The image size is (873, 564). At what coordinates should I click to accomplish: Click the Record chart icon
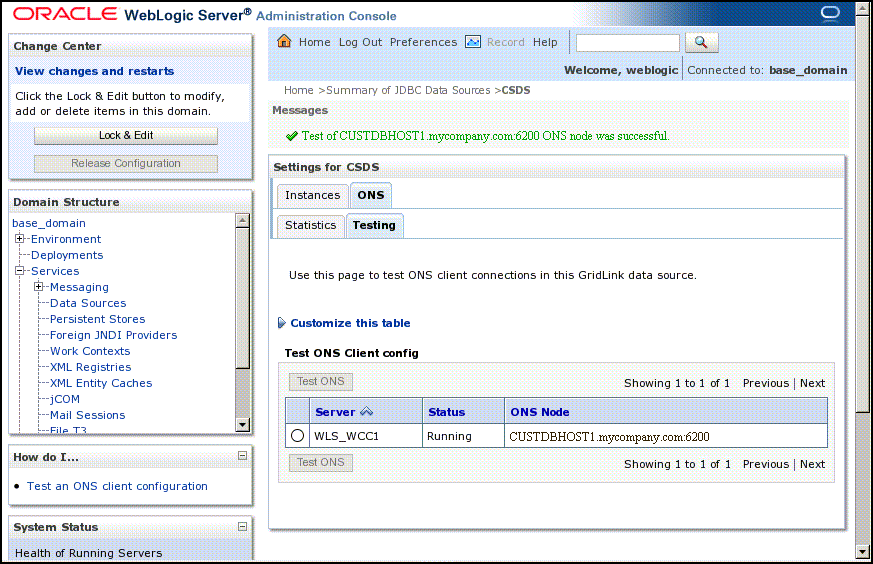pos(473,42)
